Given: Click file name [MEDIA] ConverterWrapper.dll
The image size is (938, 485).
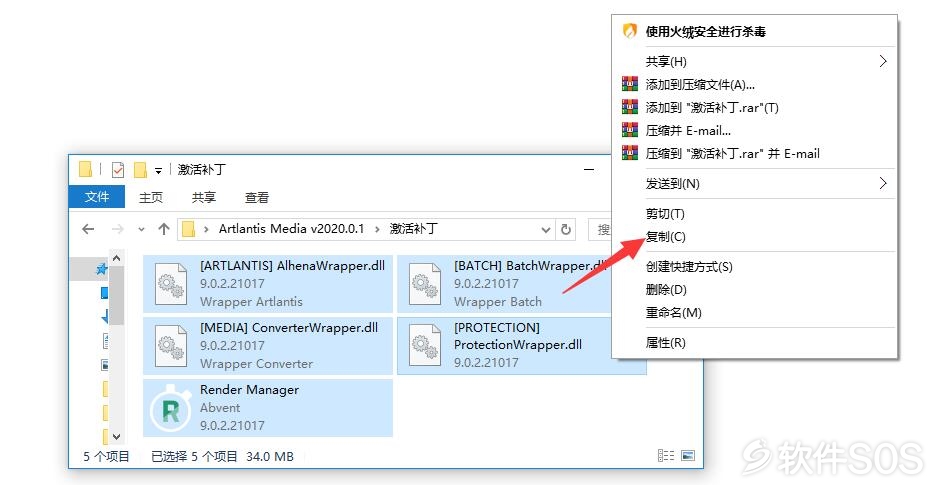Looking at the screenshot, I should pyautogui.click(x=289, y=328).
